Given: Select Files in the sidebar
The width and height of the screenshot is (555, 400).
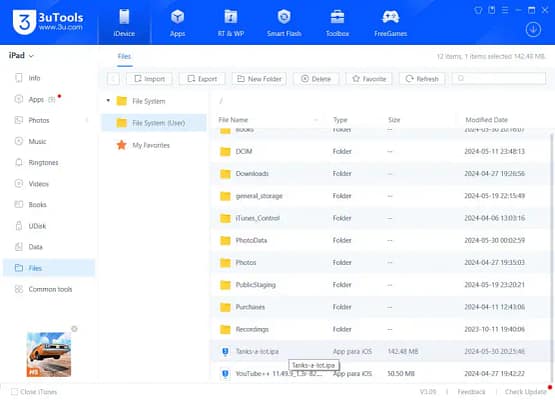Looking at the screenshot, I should tap(49, 268).
